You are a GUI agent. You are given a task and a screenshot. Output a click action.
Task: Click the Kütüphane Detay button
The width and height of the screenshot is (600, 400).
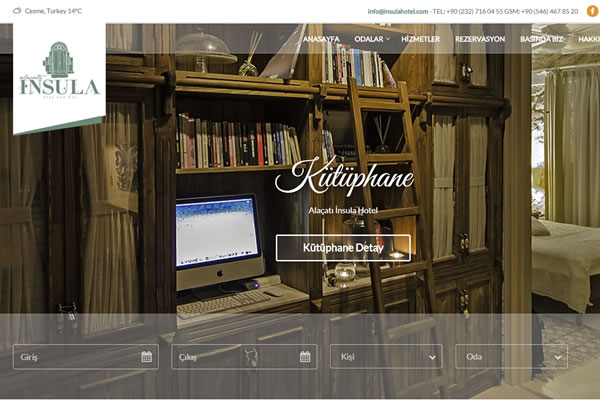343,248
